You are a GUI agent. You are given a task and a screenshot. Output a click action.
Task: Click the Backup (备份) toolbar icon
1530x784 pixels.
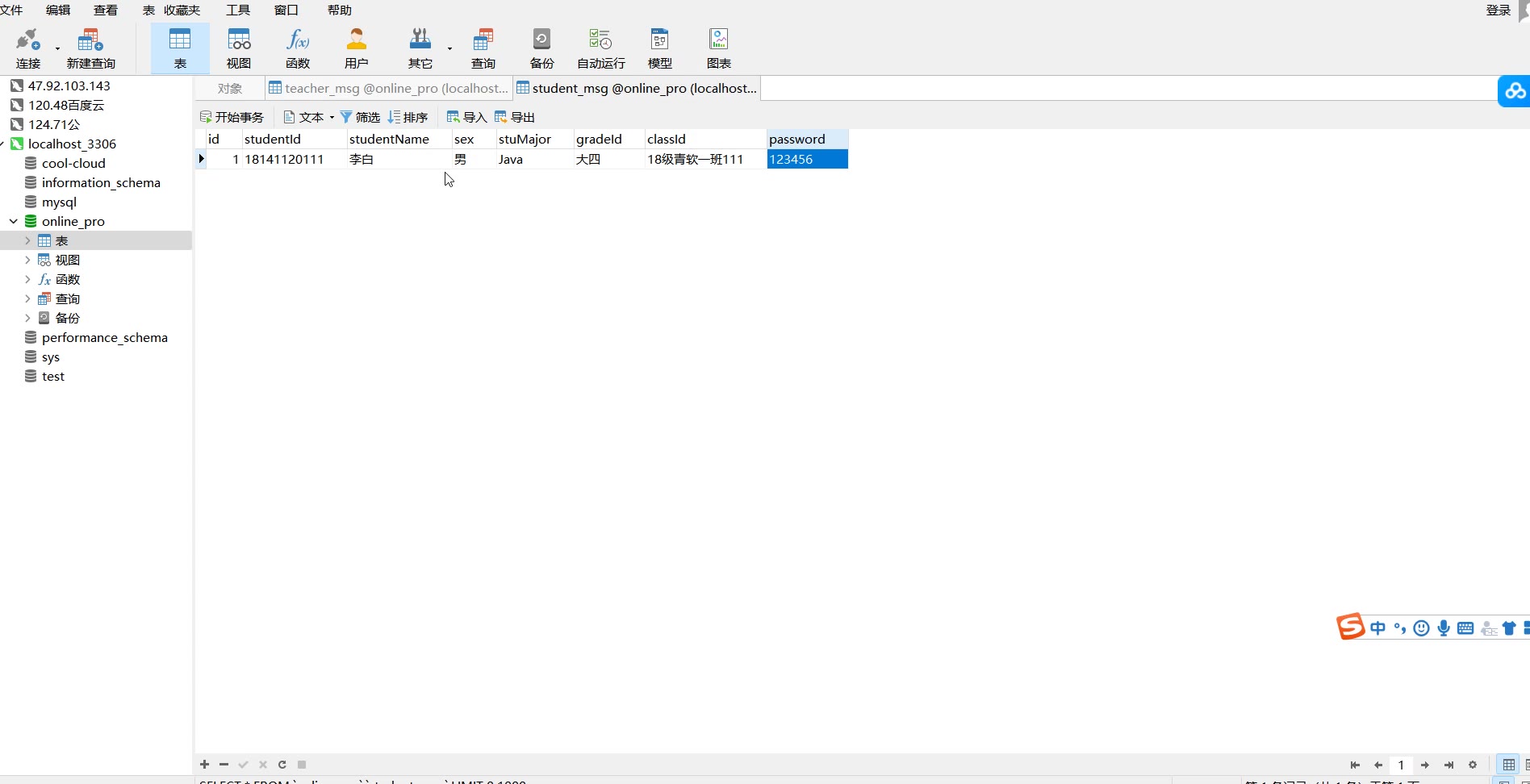click(541, 48)
